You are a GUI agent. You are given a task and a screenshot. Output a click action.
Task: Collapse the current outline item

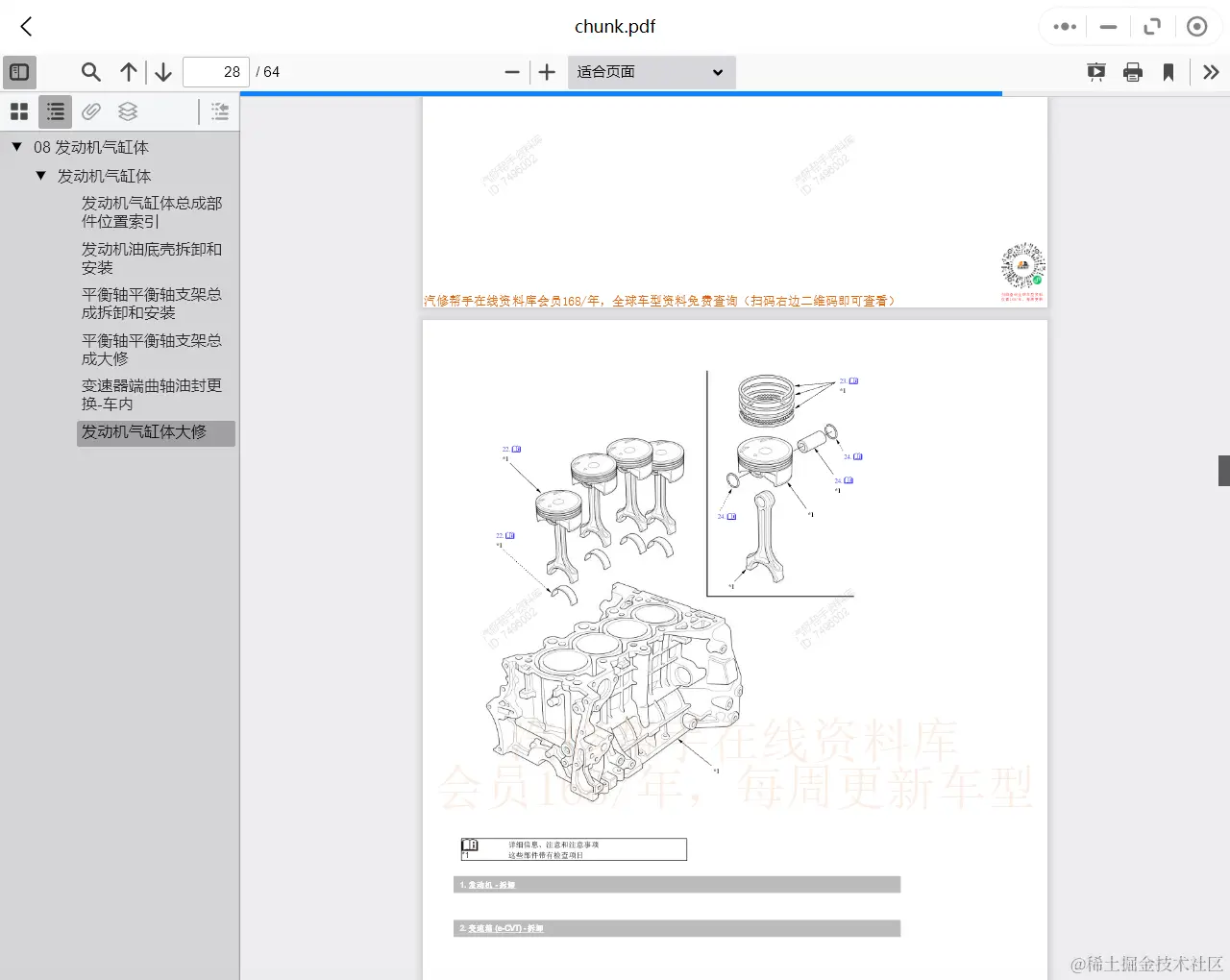(219, 111)
